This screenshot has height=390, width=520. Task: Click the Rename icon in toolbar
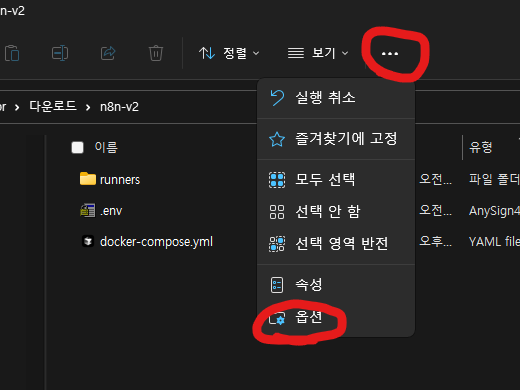(x=60, y=53)
